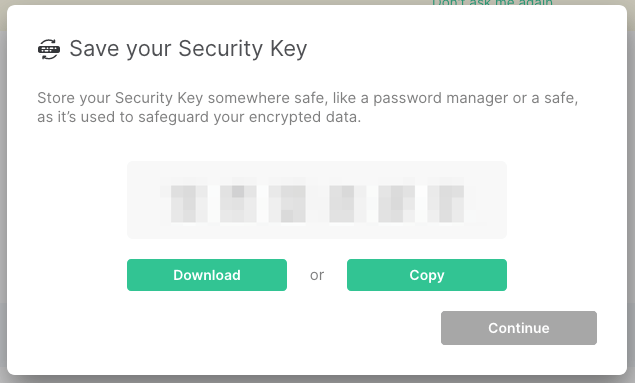Viewport: 635px width, 383px height.
Task: Click the dimmed backdrop below the dialog
Action: [318, 379]
